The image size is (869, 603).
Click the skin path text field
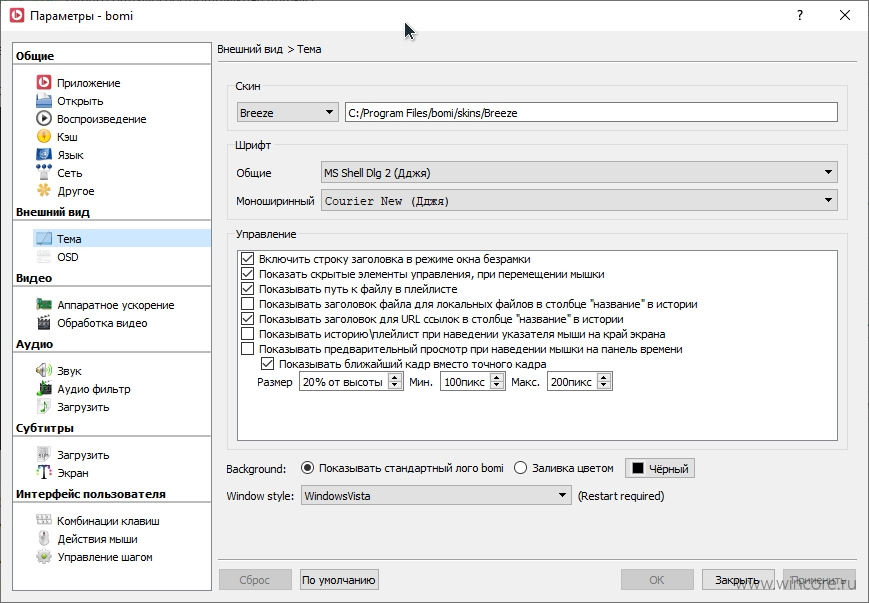pyautogui.click(x=591, y=113)
